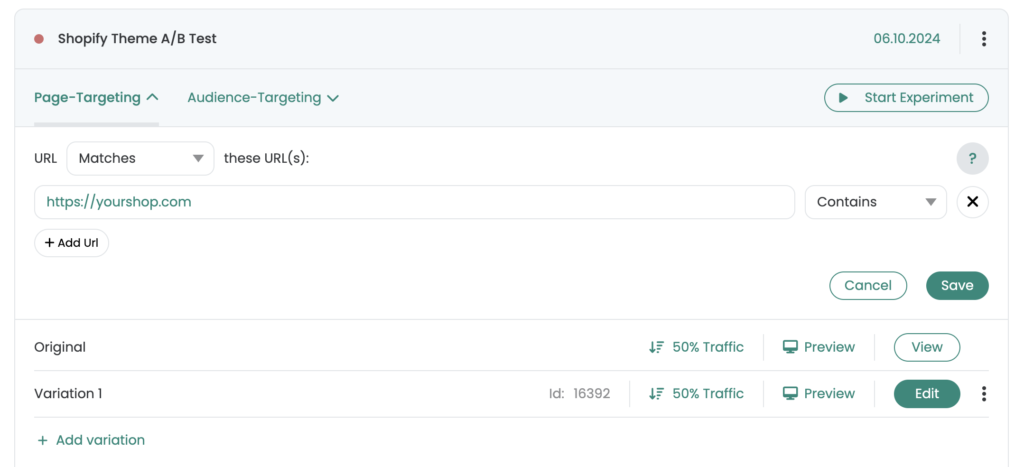Viewport: 1024px width, 467px height.
Task: Click the traffic sort icon in the Original row
Action: 656,347
